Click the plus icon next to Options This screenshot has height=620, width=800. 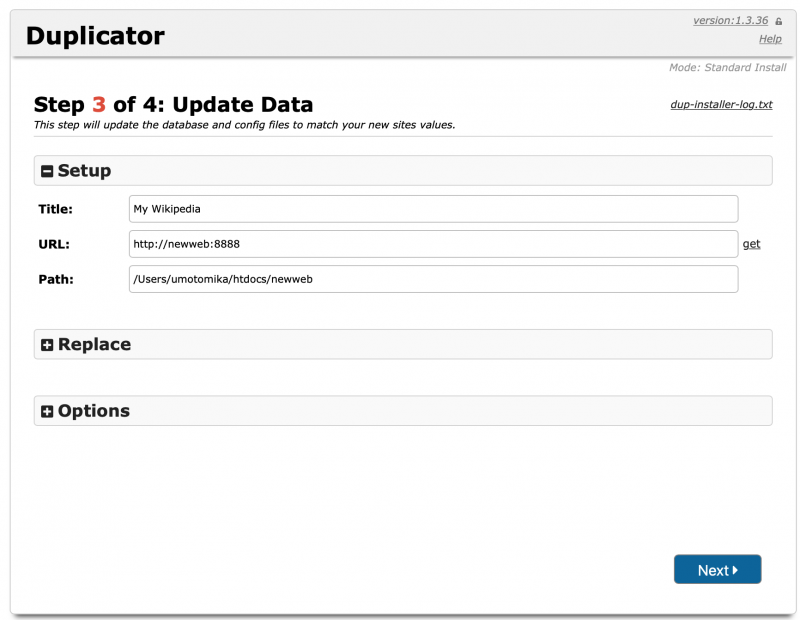[47, 412]
